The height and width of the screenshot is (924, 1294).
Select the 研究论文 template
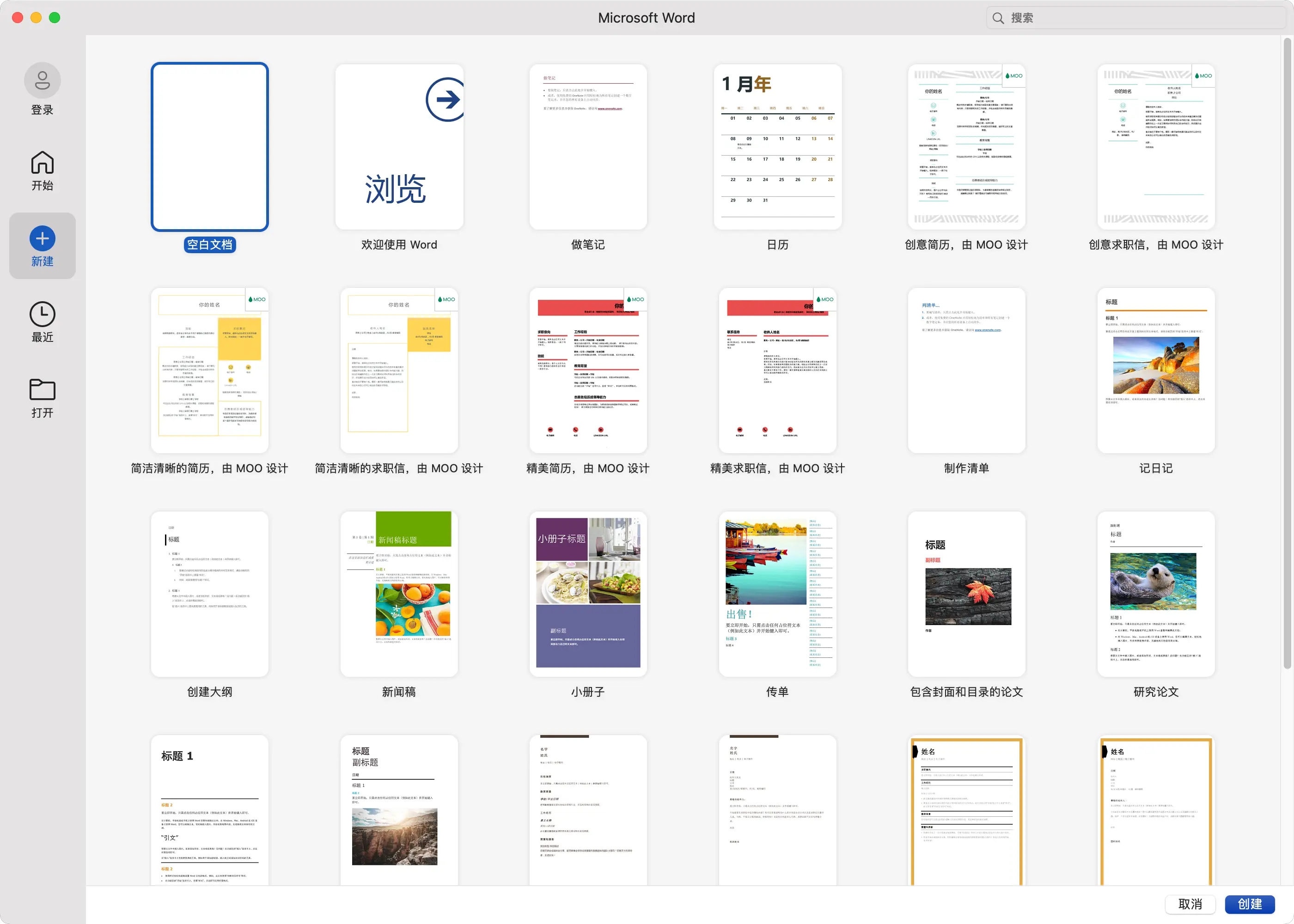point(1156,593)
